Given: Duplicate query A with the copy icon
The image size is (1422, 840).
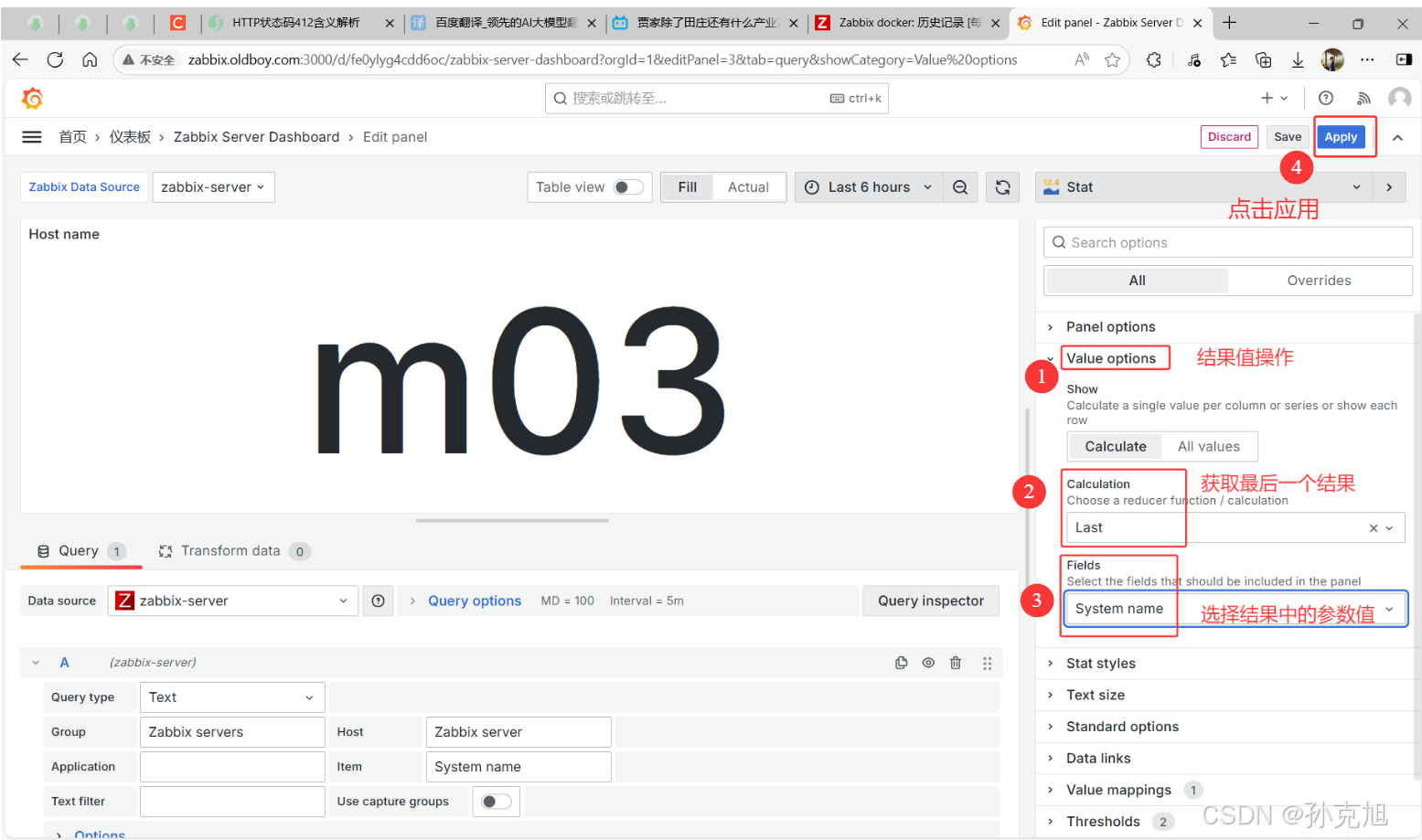Looking at the screenshot, I should (x=901, y=663).
